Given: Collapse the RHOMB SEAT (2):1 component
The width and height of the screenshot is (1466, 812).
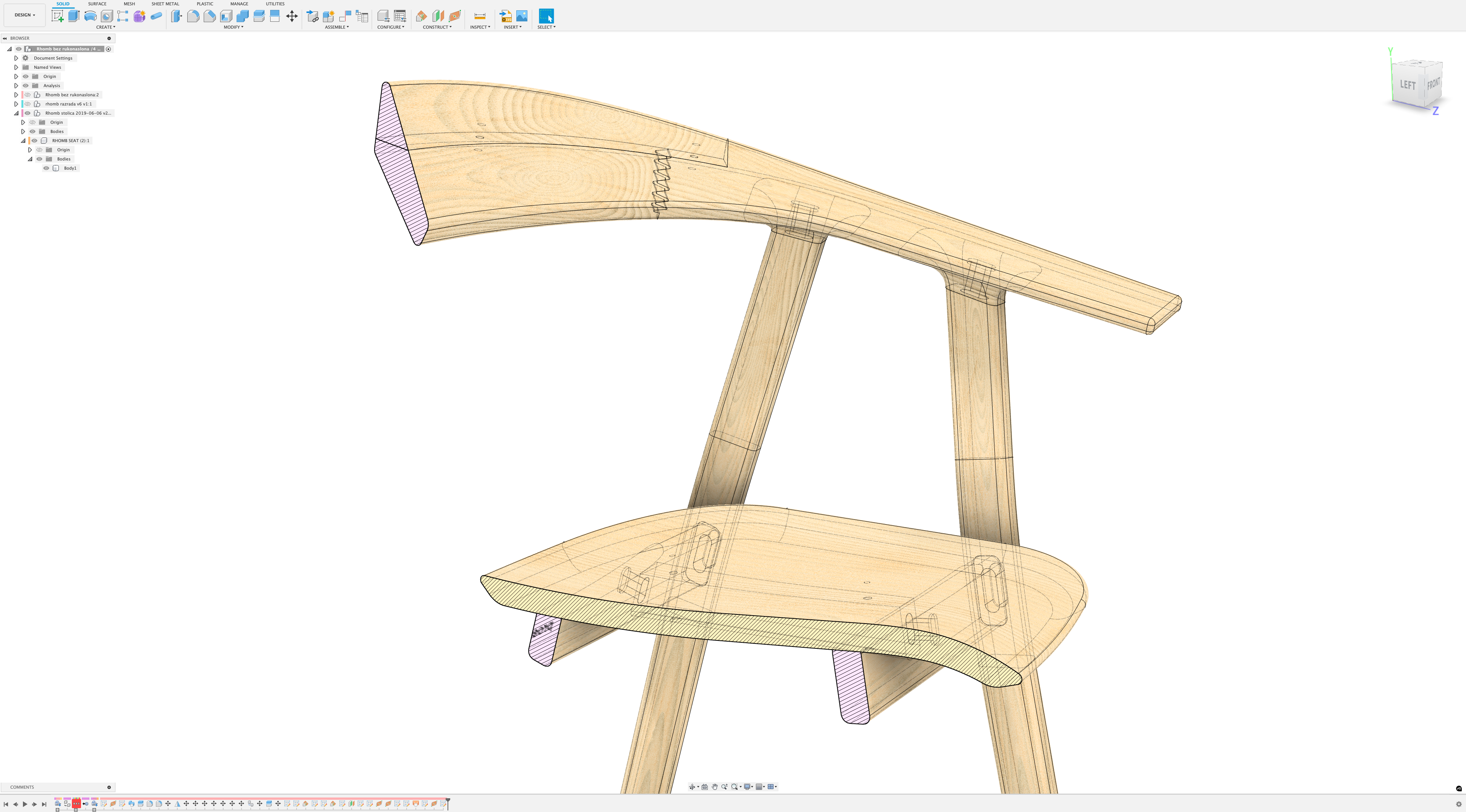Looking at the screenshot, I should click(x=23, y=141).
